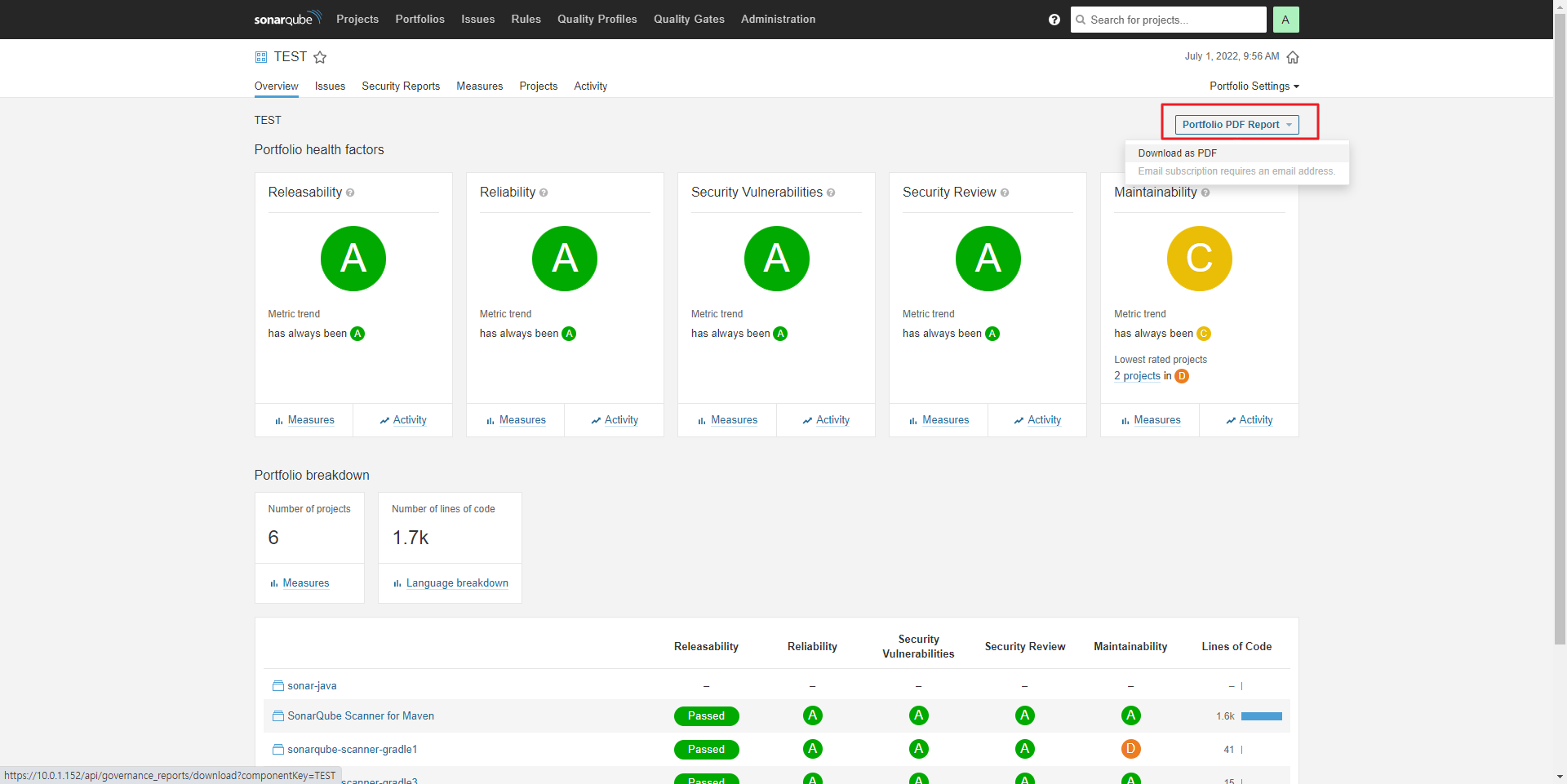Click the portfolio icon beside TEST title
Image resolution: width=1567 pixels, height=784 pixels.
tap(261, 57)
